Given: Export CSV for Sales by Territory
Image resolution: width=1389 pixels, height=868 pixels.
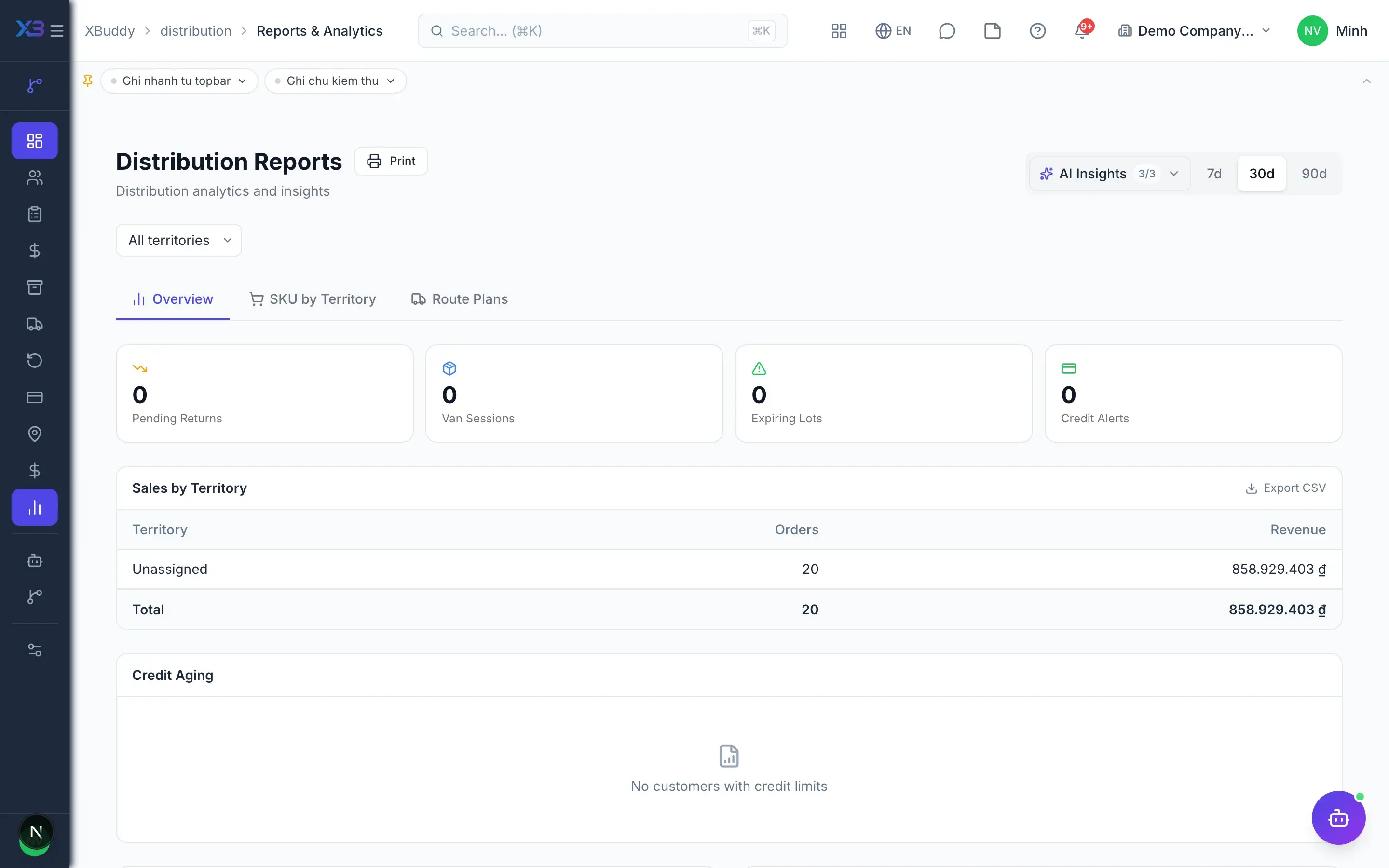Looking at the screenshot, I should (1286, 488).
